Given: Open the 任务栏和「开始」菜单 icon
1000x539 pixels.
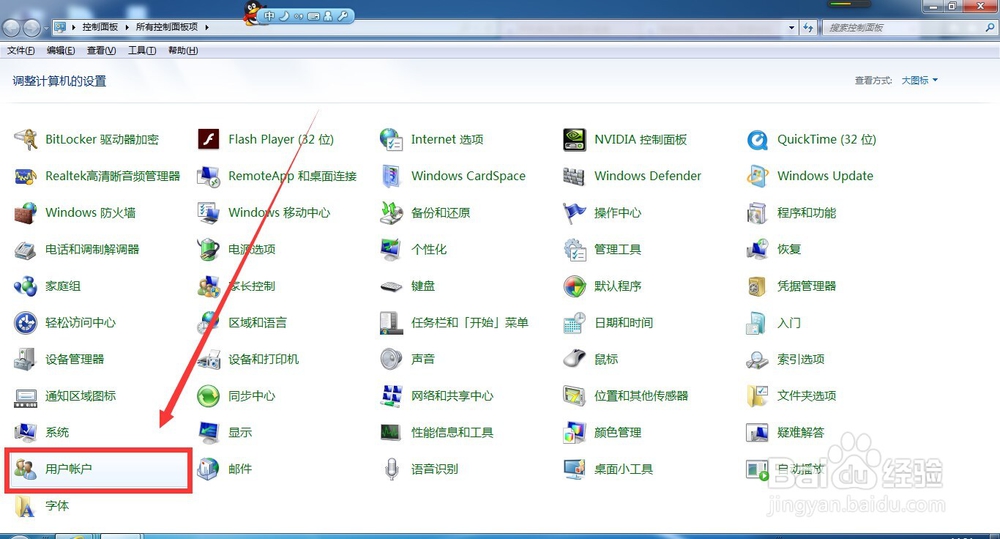Looking at the screenshot, I should [391, 323].
